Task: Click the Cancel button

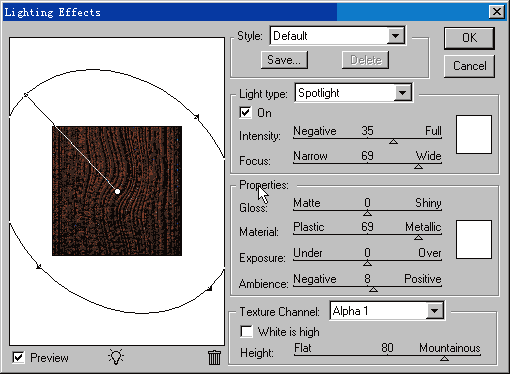Action: (469, 66)
